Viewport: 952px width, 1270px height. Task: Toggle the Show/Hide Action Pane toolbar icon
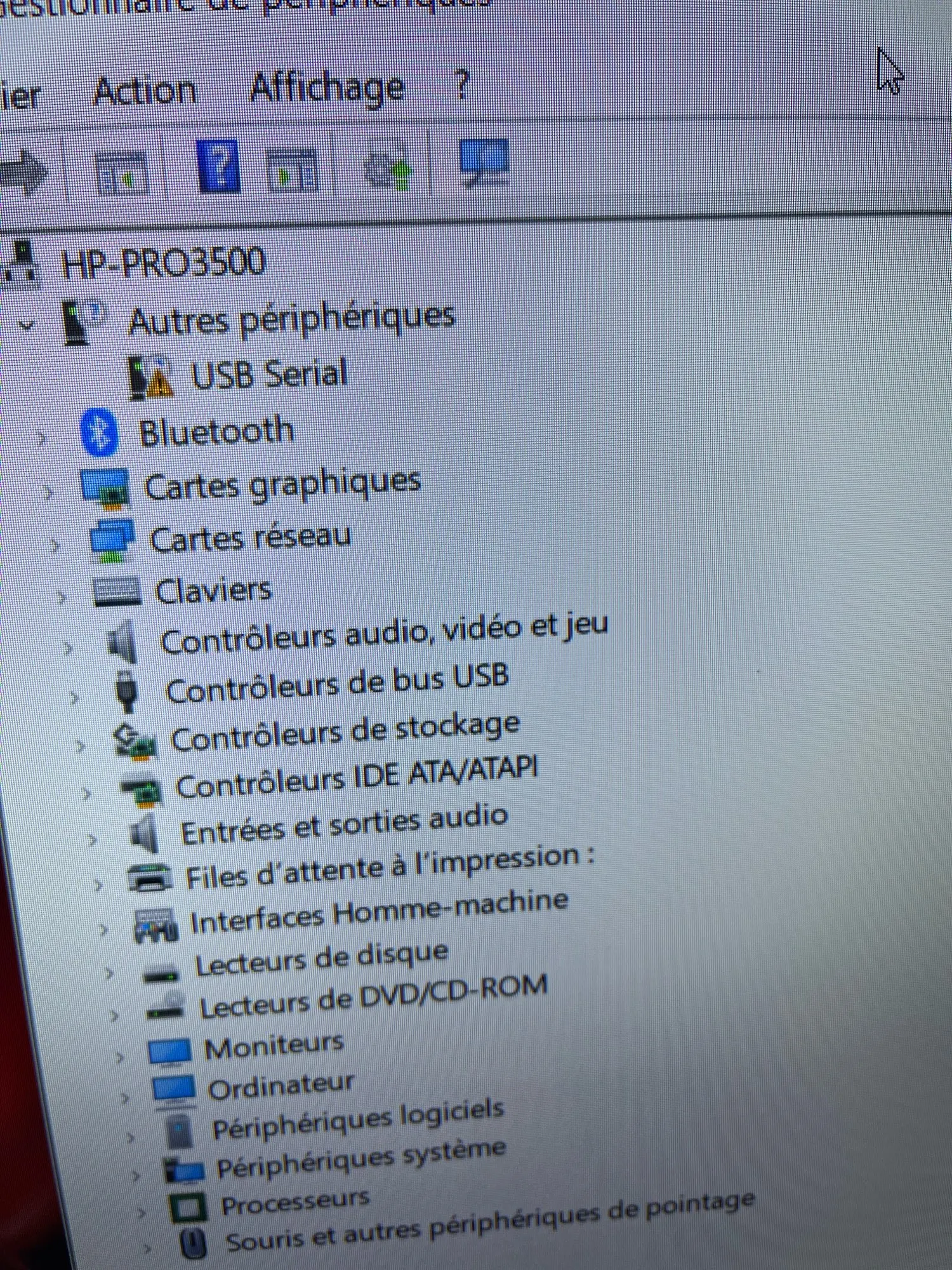click(x=291, y=170)
